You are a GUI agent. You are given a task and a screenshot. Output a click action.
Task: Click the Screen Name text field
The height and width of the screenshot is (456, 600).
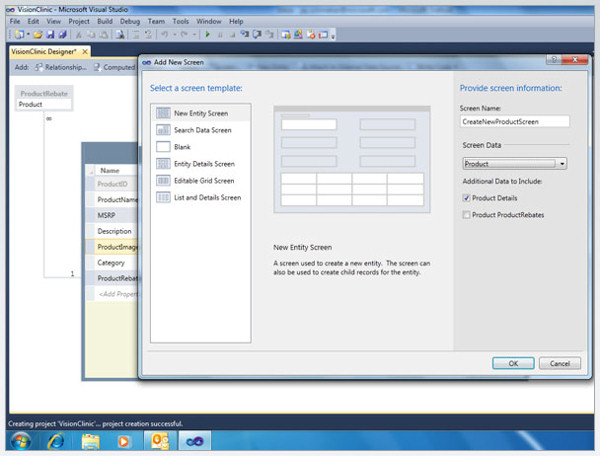[513, 121]
